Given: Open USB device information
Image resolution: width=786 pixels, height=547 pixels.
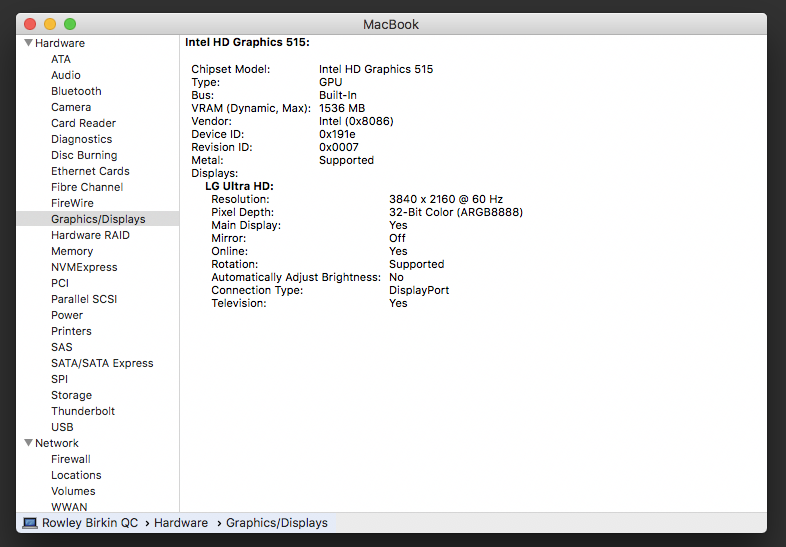Looking at the screenshot, I should pyautogui.click(x=62, y=427).
